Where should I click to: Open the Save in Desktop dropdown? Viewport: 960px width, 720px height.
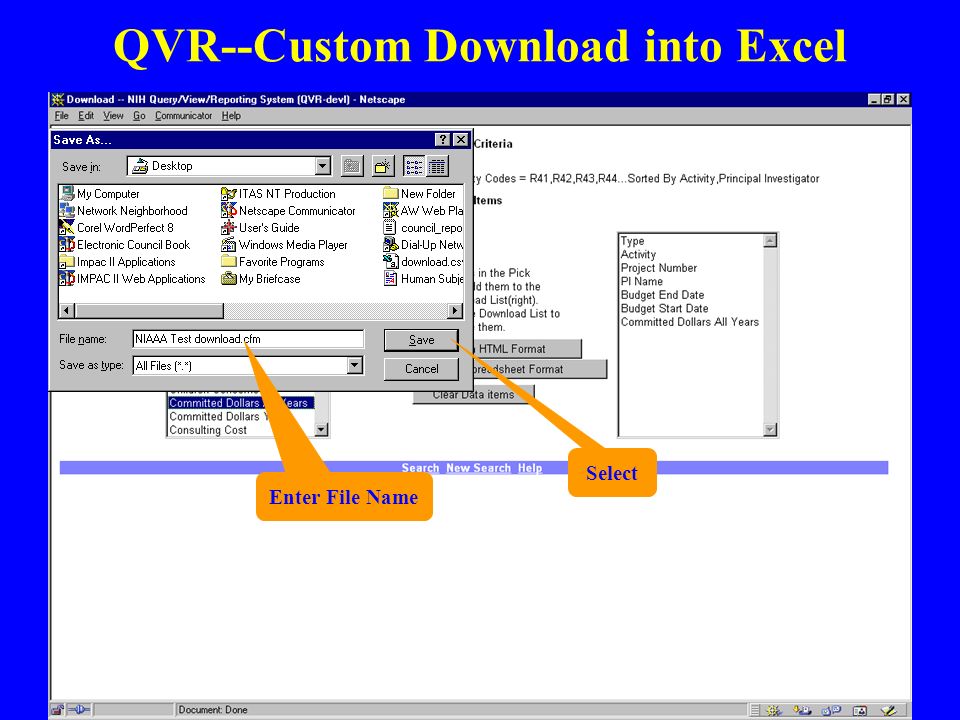[x=323, y=166]
